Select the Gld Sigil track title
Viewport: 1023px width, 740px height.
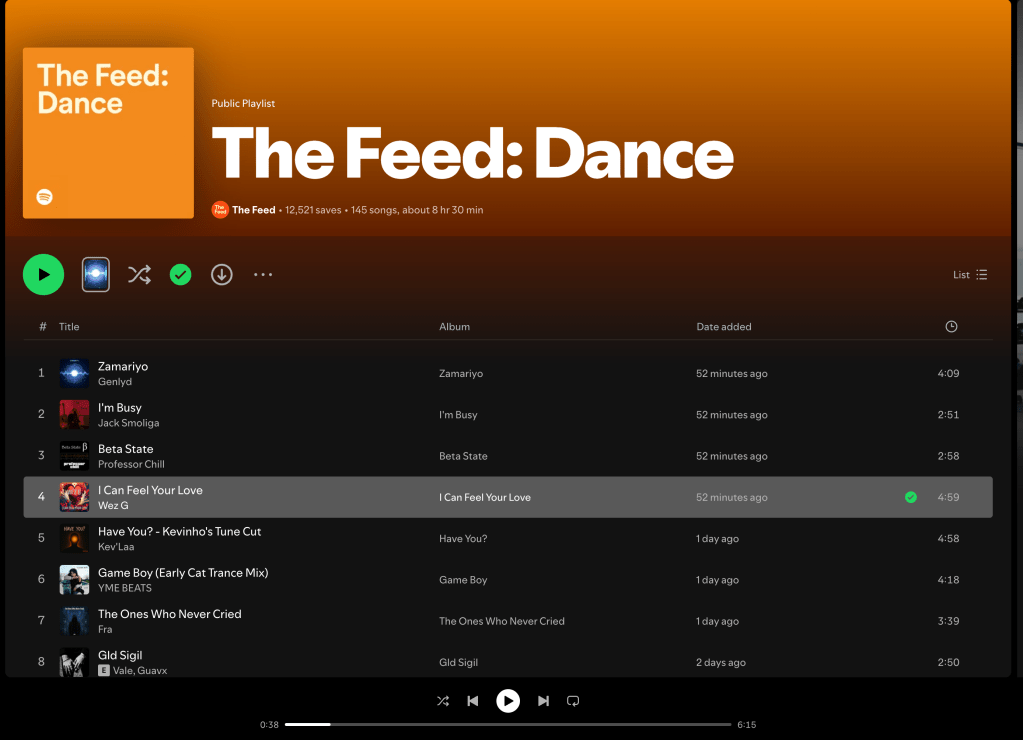click(120, 655)
